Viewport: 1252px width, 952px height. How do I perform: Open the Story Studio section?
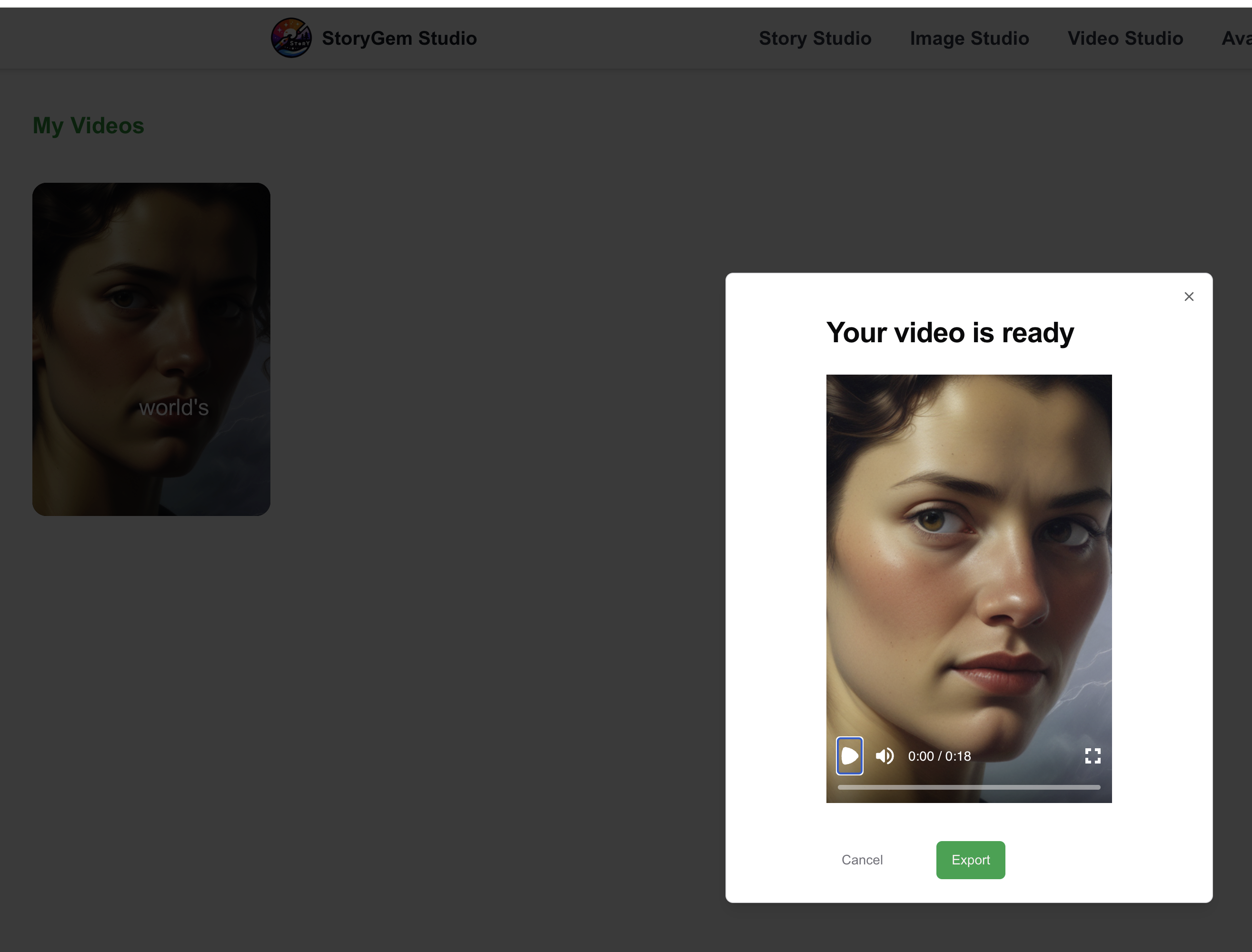[x=815, y=38]
